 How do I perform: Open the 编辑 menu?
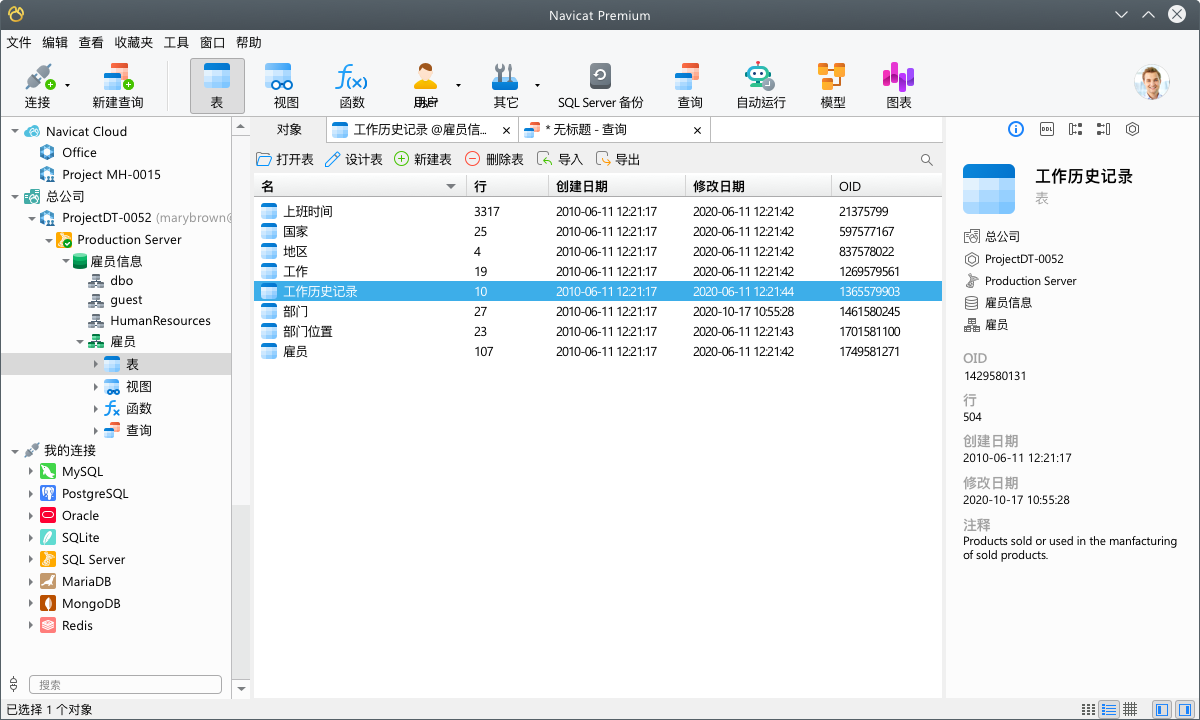click(x=55, y=43)
